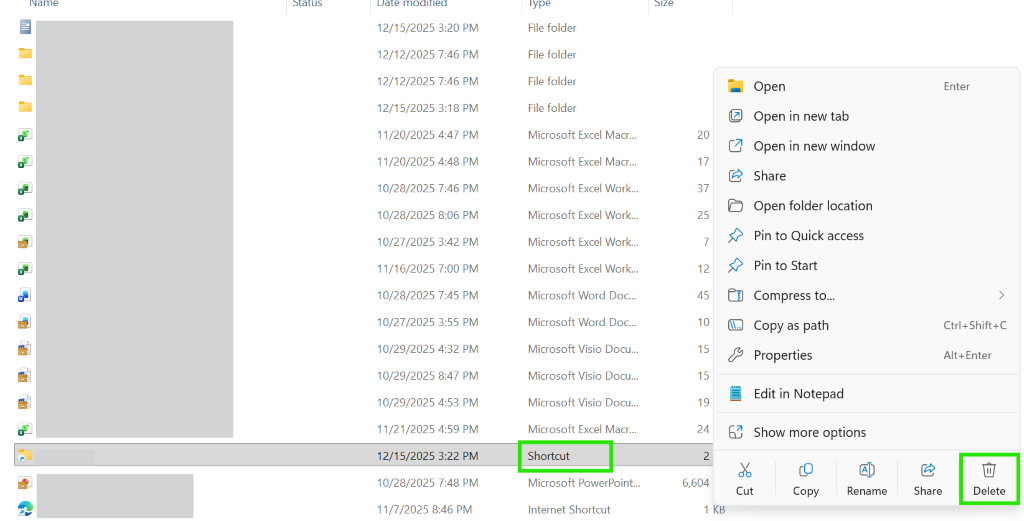
Task: Click the Share icon next to Rename
Action: pos(928,470)
